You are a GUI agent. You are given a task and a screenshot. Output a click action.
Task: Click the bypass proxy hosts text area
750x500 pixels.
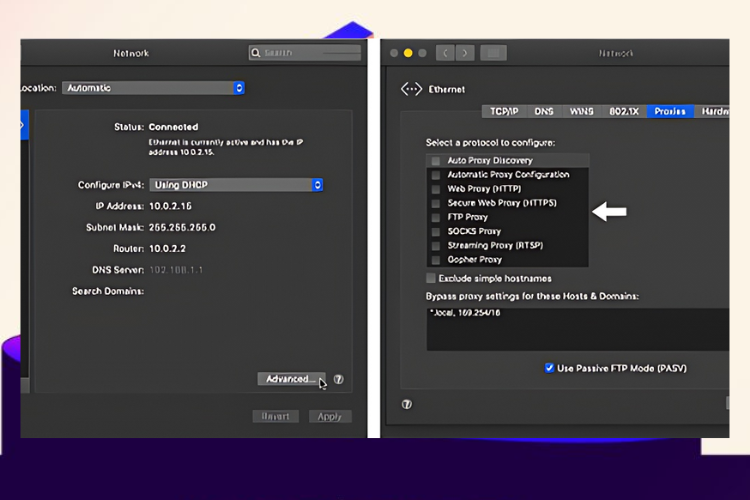[x=578, y=329]
